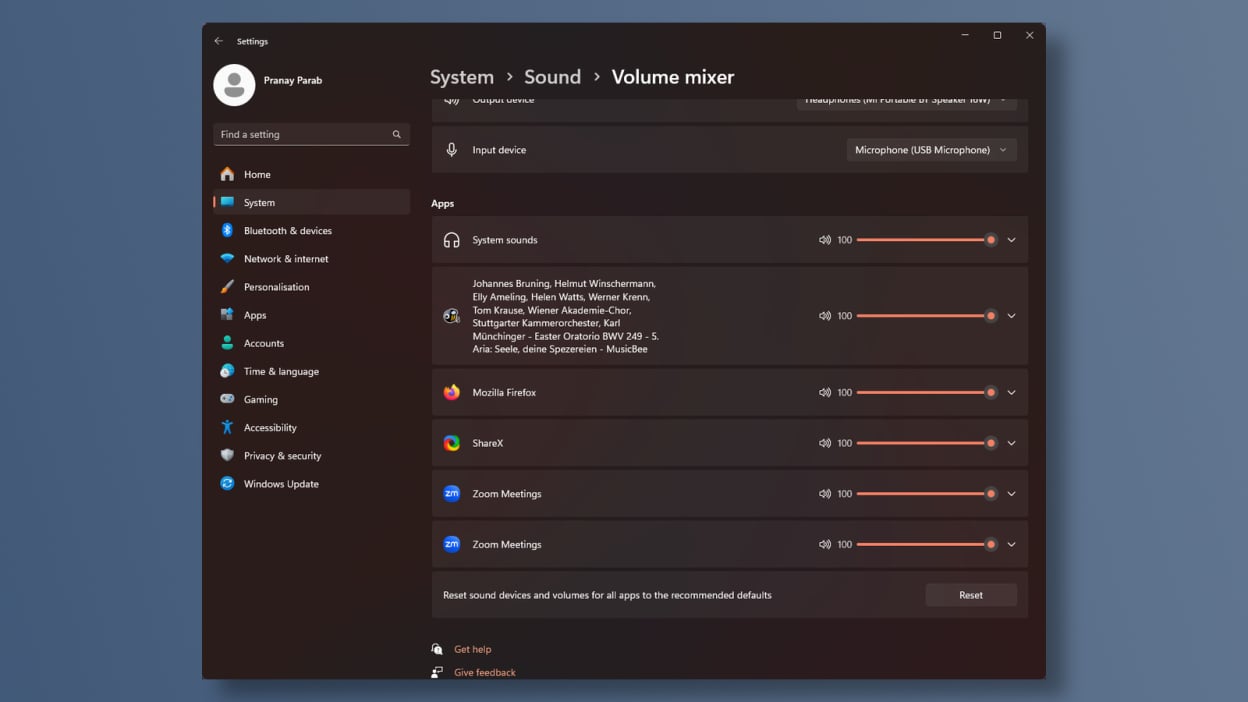1248x702 pixels.
Task: Click the user profile avatar
Action: tap(234, 85)
